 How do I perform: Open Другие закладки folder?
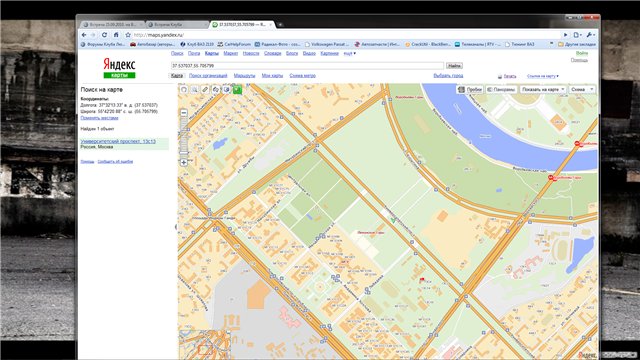[x=577, y=44]
